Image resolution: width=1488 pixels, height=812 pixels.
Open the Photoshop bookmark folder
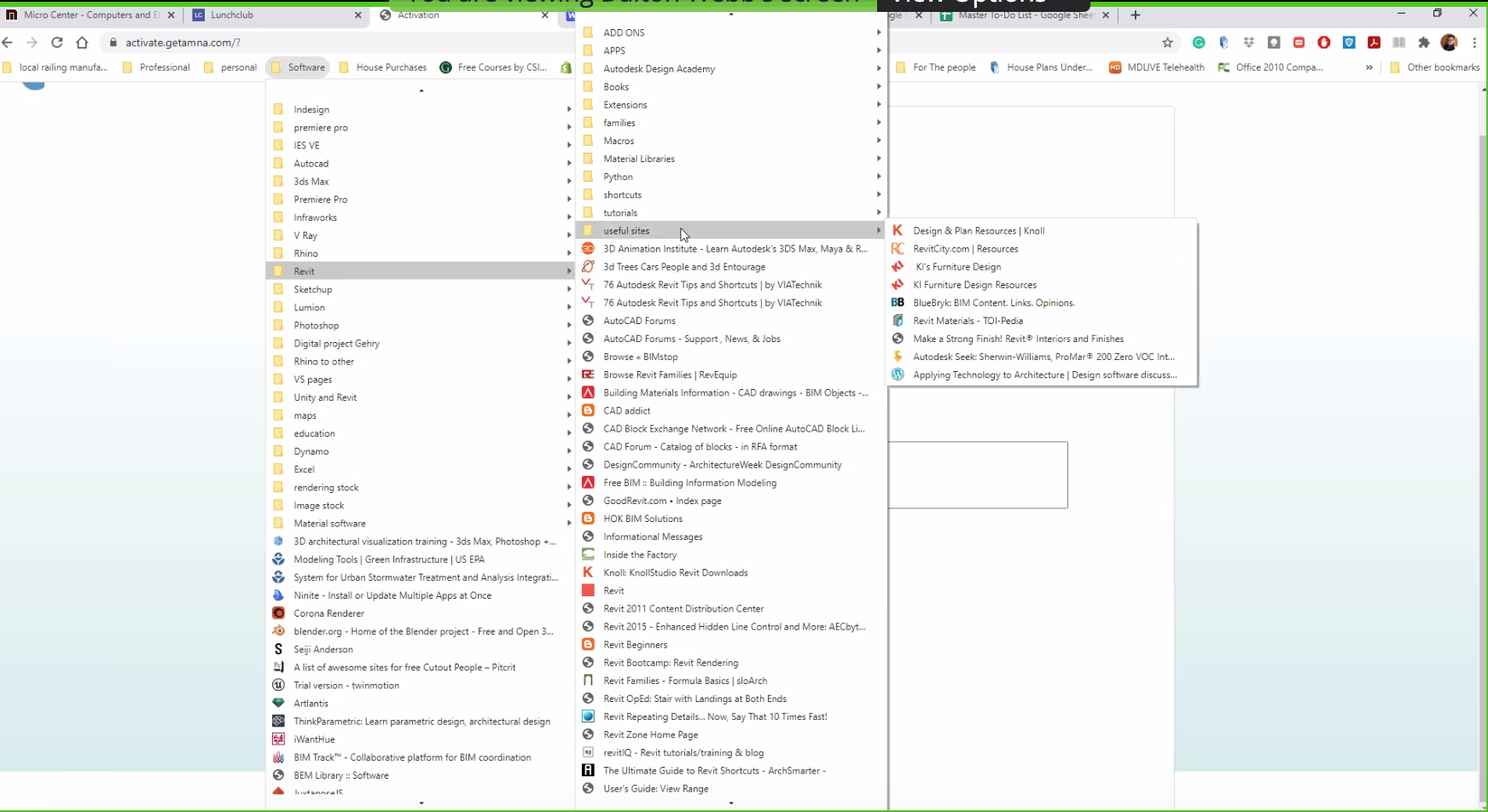click(421, 325)
